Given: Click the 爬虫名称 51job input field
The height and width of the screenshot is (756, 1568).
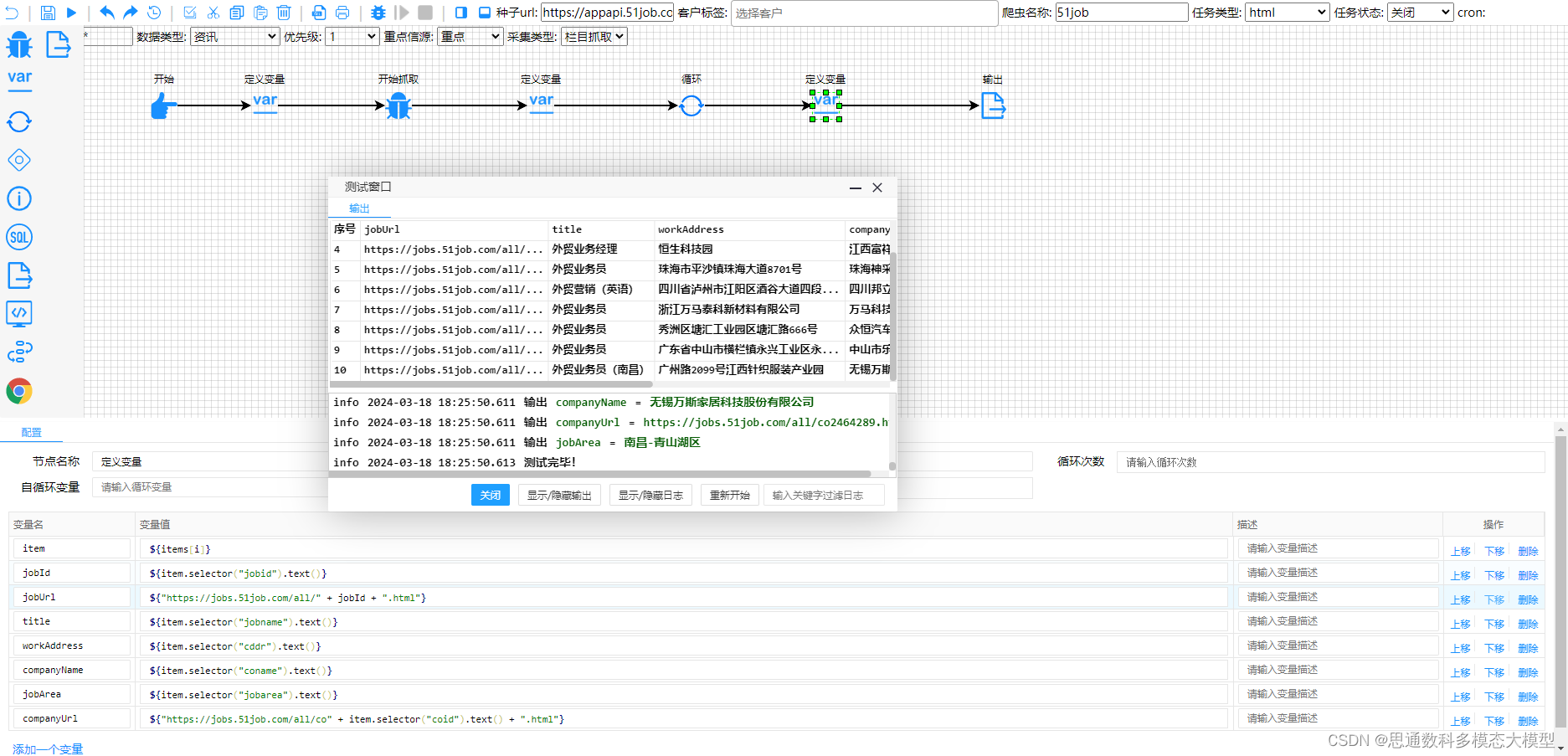Looking at the screenshot, I should point(1122,12).
